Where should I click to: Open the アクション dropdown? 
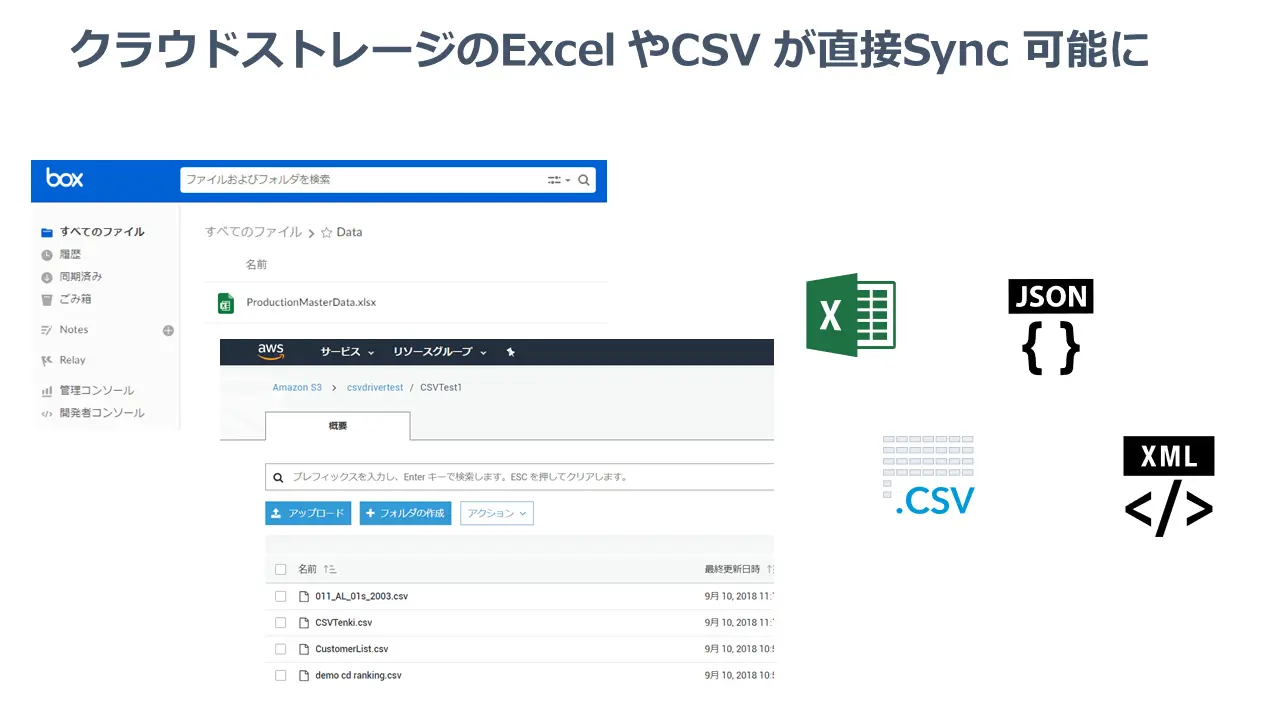496,513
